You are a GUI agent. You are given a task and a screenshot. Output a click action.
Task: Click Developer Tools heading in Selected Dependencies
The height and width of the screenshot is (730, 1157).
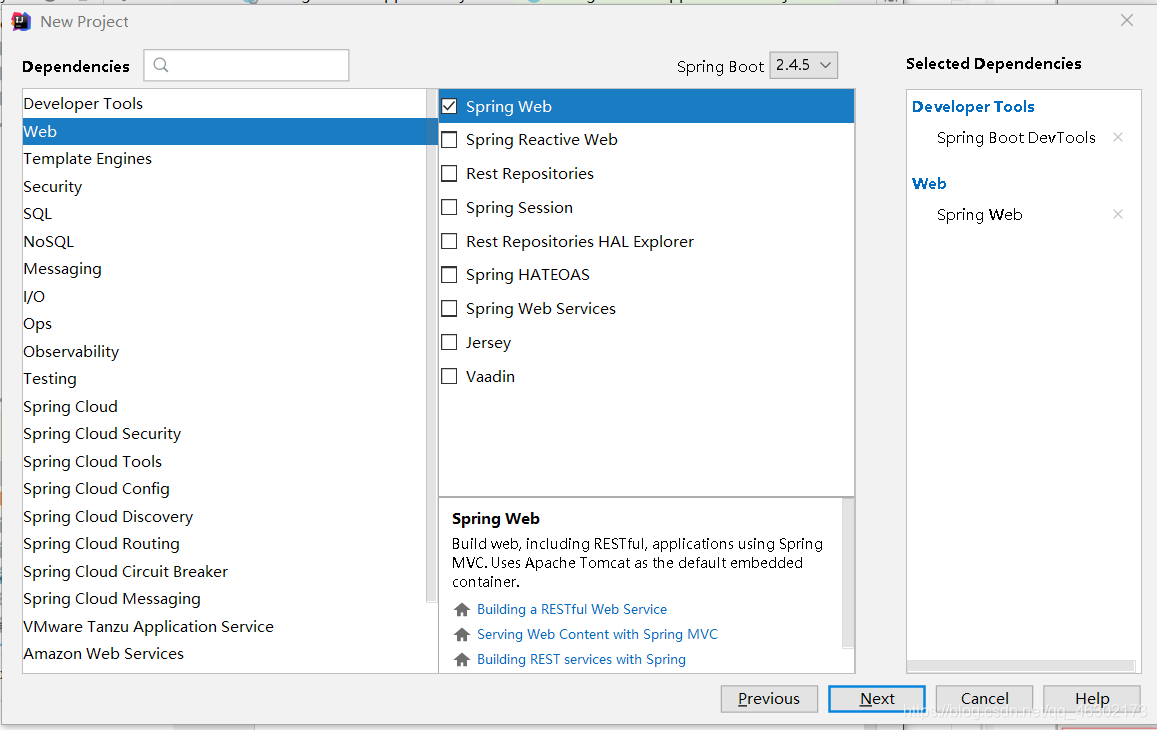(x=973, y=107)
